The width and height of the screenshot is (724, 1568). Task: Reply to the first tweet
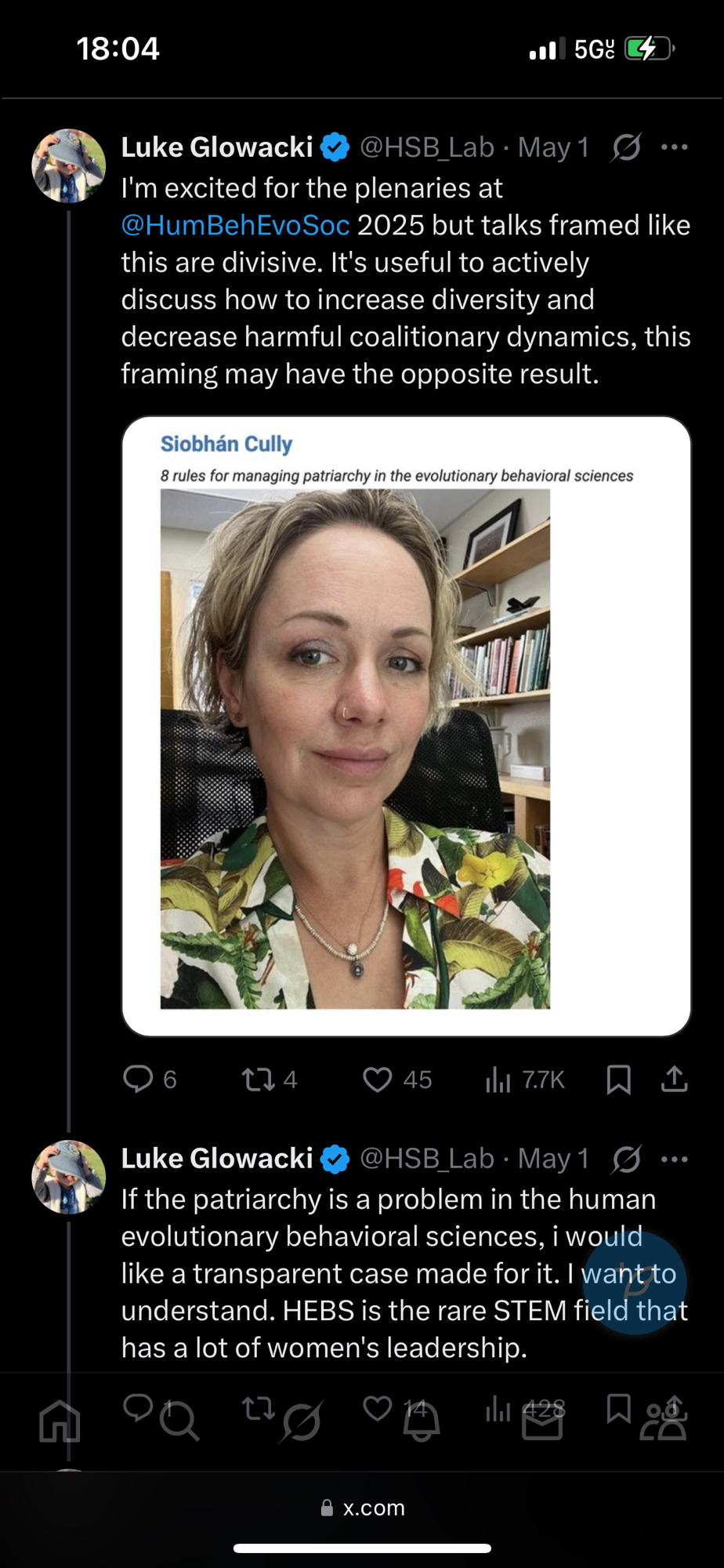click(139, 1079)
